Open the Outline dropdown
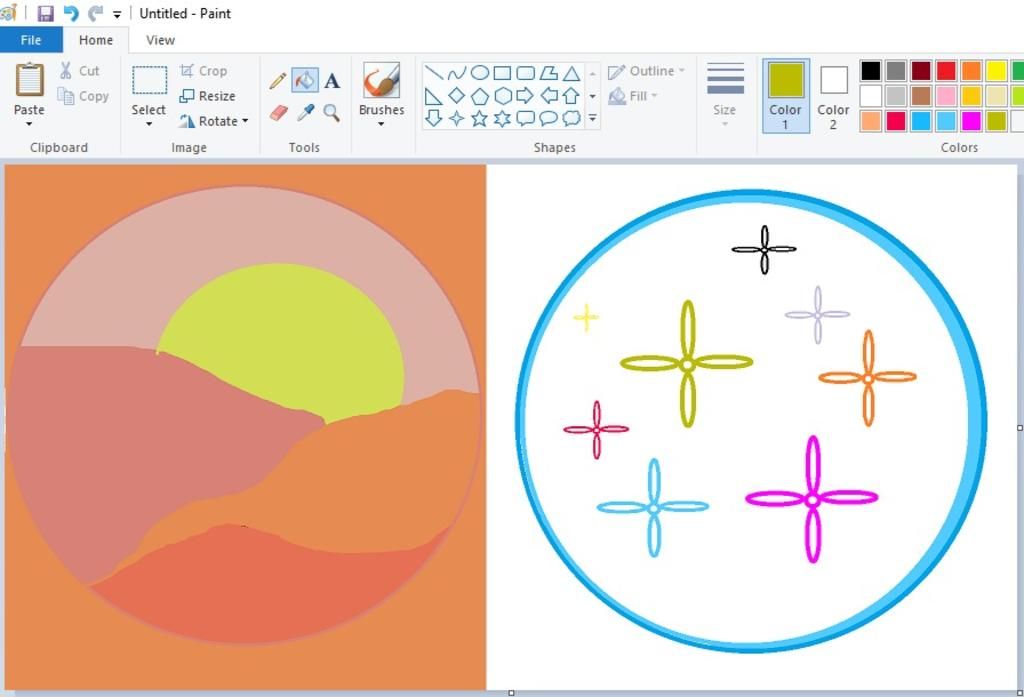Image resolution: width=1024 pixels, height=697 pixels. pyautogui.click(x=646, y=71)
